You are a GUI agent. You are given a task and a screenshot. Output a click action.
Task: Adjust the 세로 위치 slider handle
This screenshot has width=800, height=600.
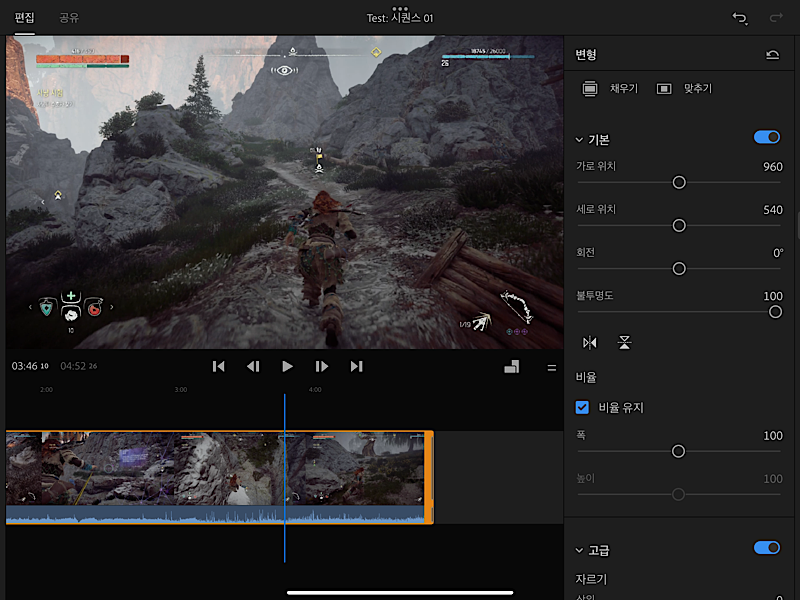(679, 226)
